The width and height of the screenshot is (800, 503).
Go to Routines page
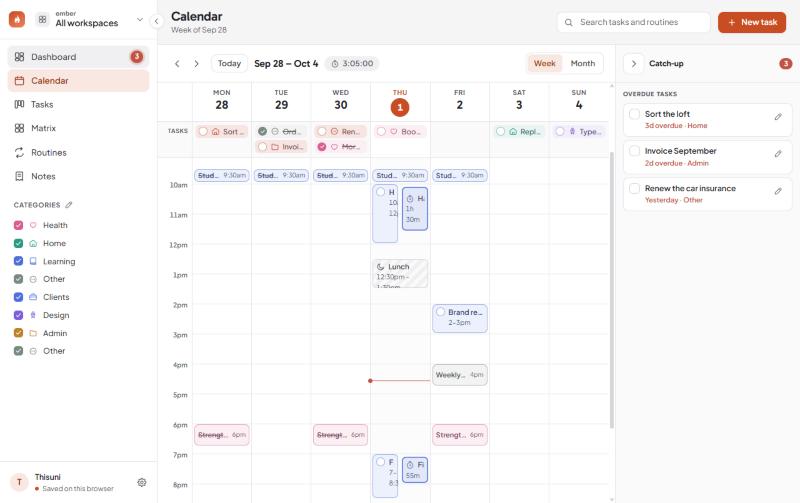[x=78, y=153]
